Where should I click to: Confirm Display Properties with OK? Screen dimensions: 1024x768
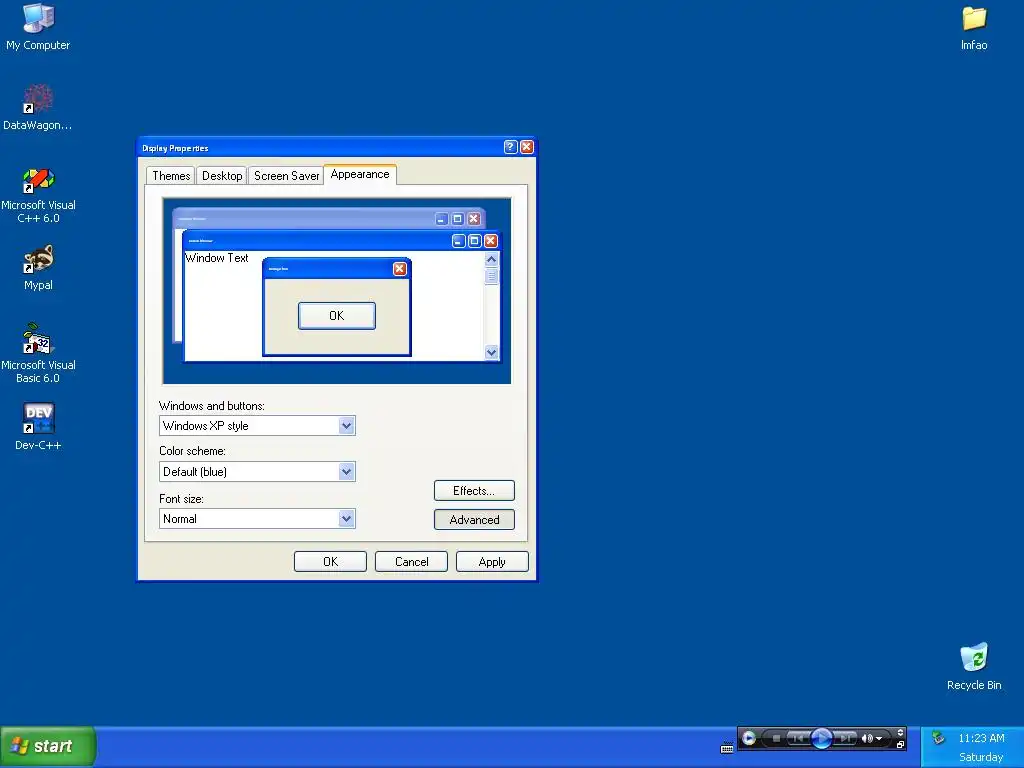[330, 562]
